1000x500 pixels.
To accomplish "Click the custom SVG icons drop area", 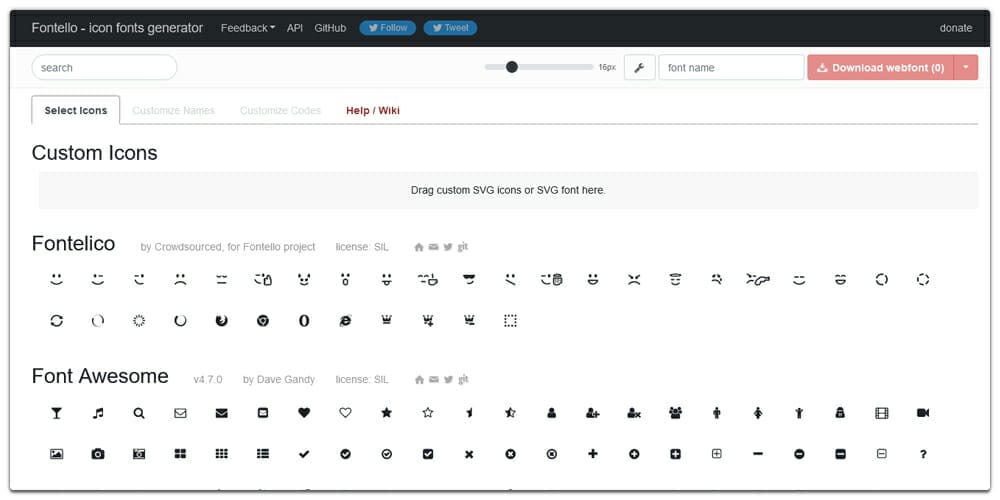I will tap(508, 190).
